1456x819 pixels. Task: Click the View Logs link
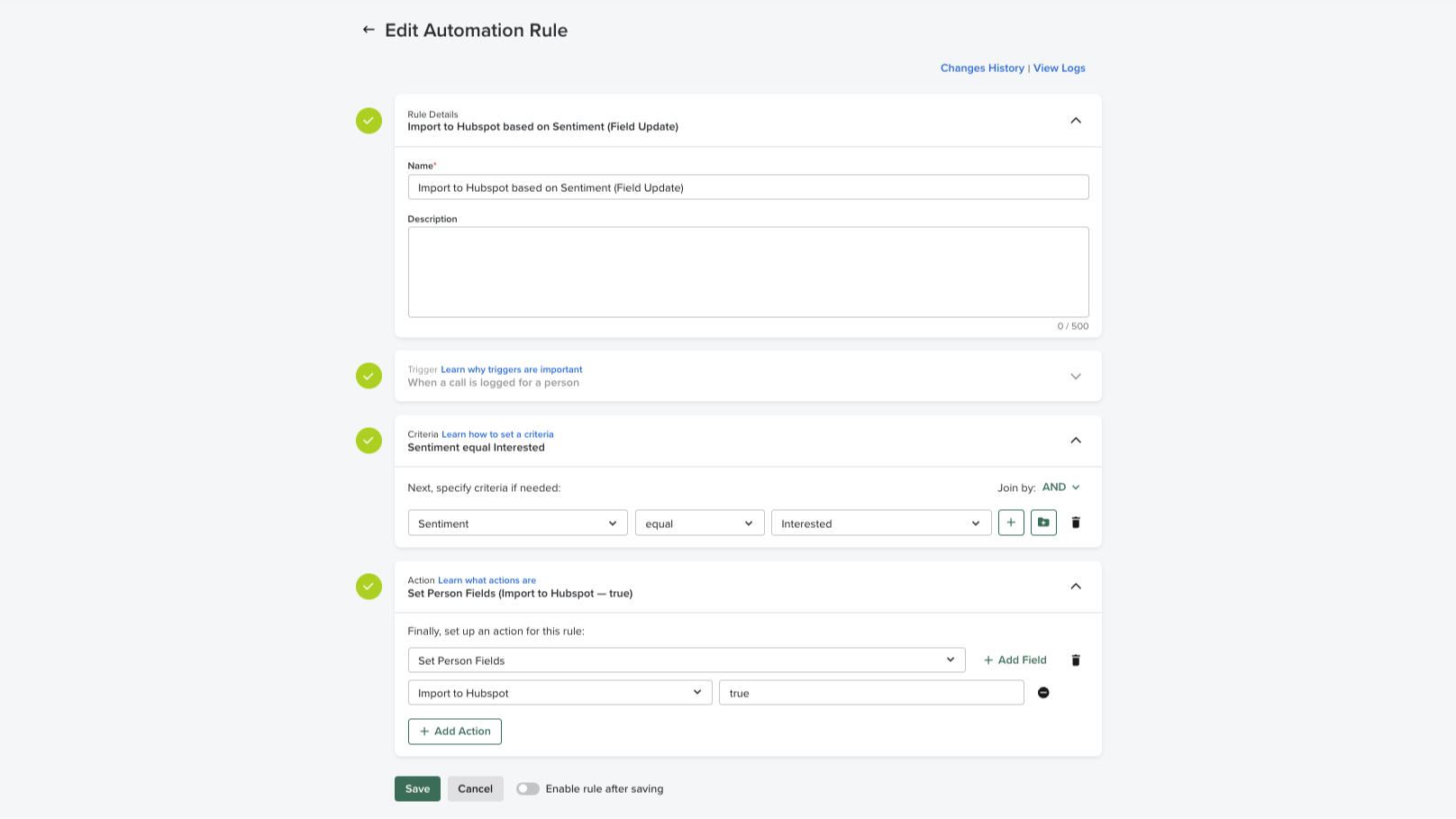tap(1059, 68)
